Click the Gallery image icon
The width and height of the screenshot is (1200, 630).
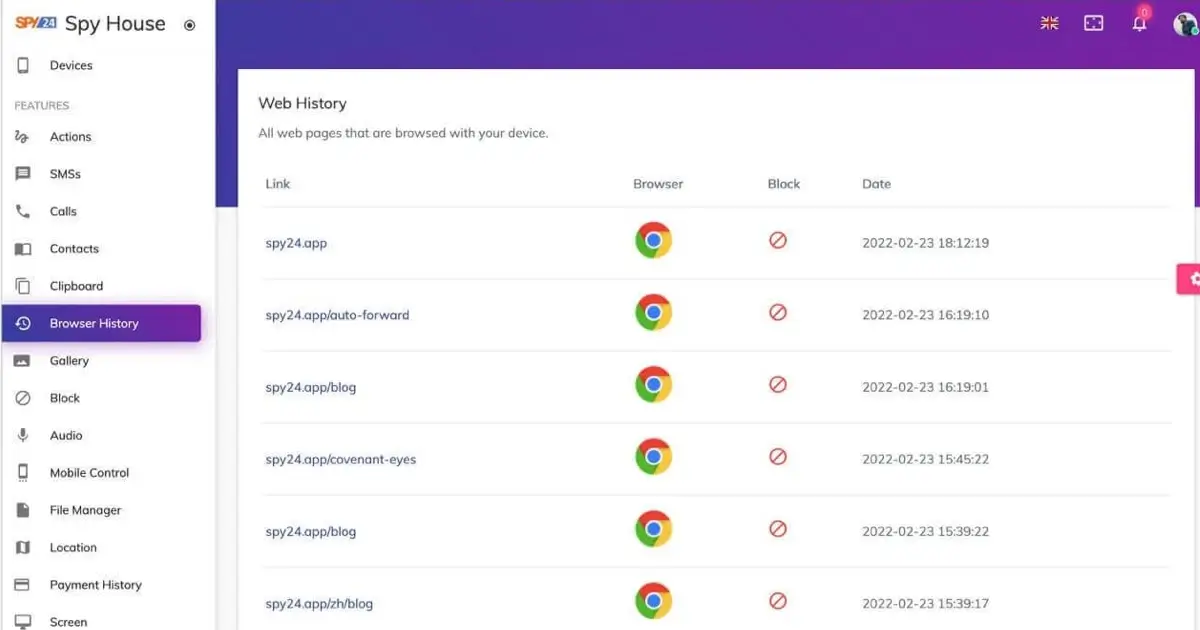click(x=23, y=361)
